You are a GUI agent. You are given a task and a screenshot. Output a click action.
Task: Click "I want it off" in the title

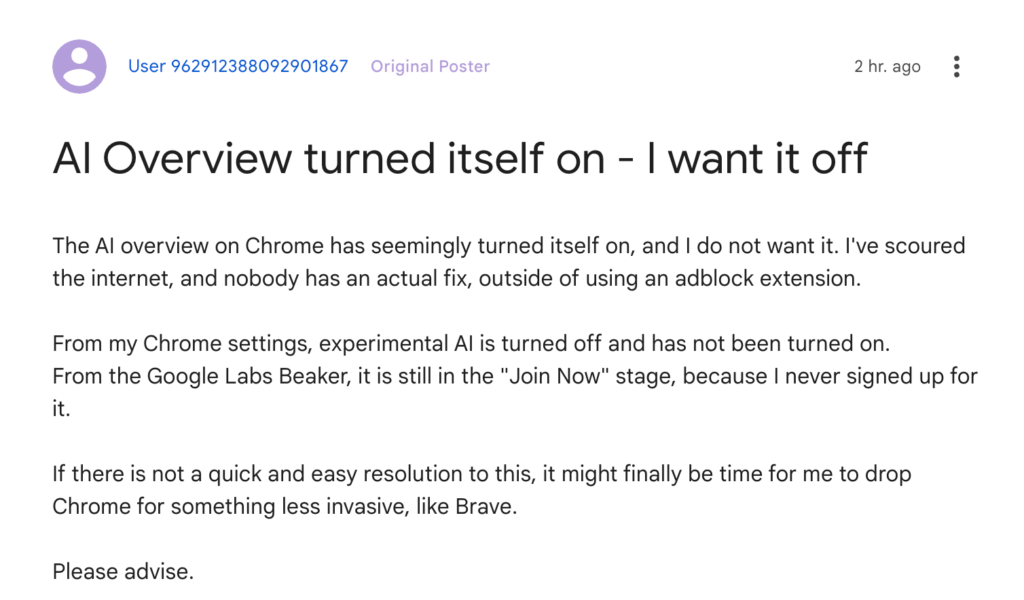pos(757,159)
